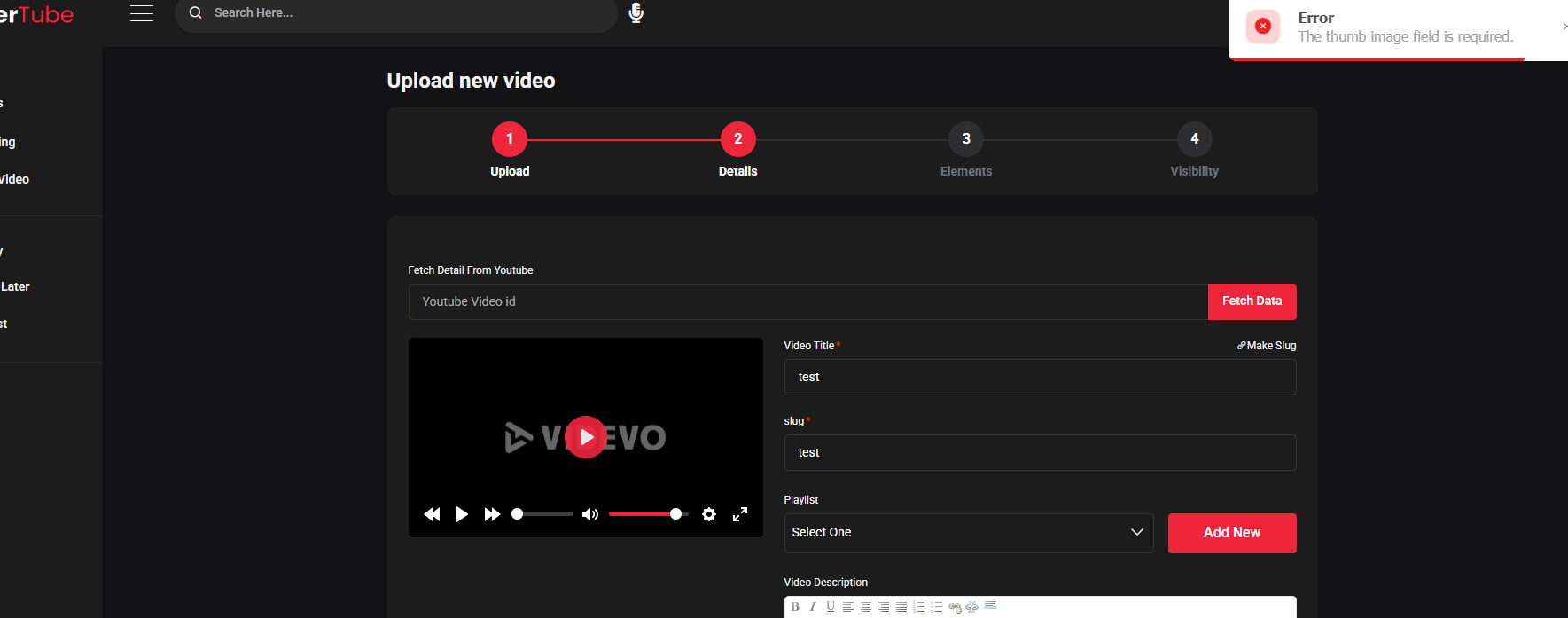Click the Fetch Data button

(x=1252, y=301)
